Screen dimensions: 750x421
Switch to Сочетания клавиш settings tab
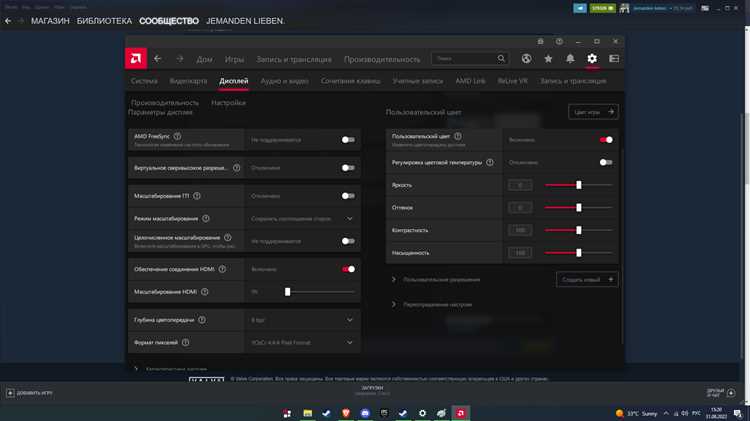click(351, 81)
